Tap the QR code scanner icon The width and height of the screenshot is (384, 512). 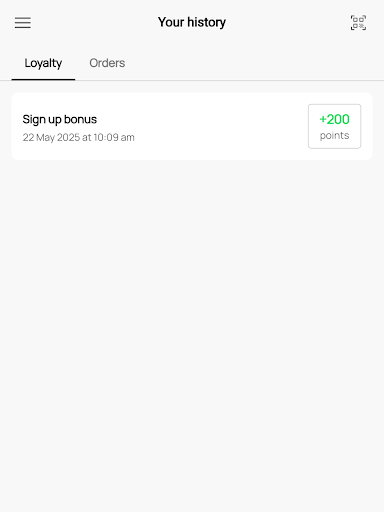coord(358,23)
